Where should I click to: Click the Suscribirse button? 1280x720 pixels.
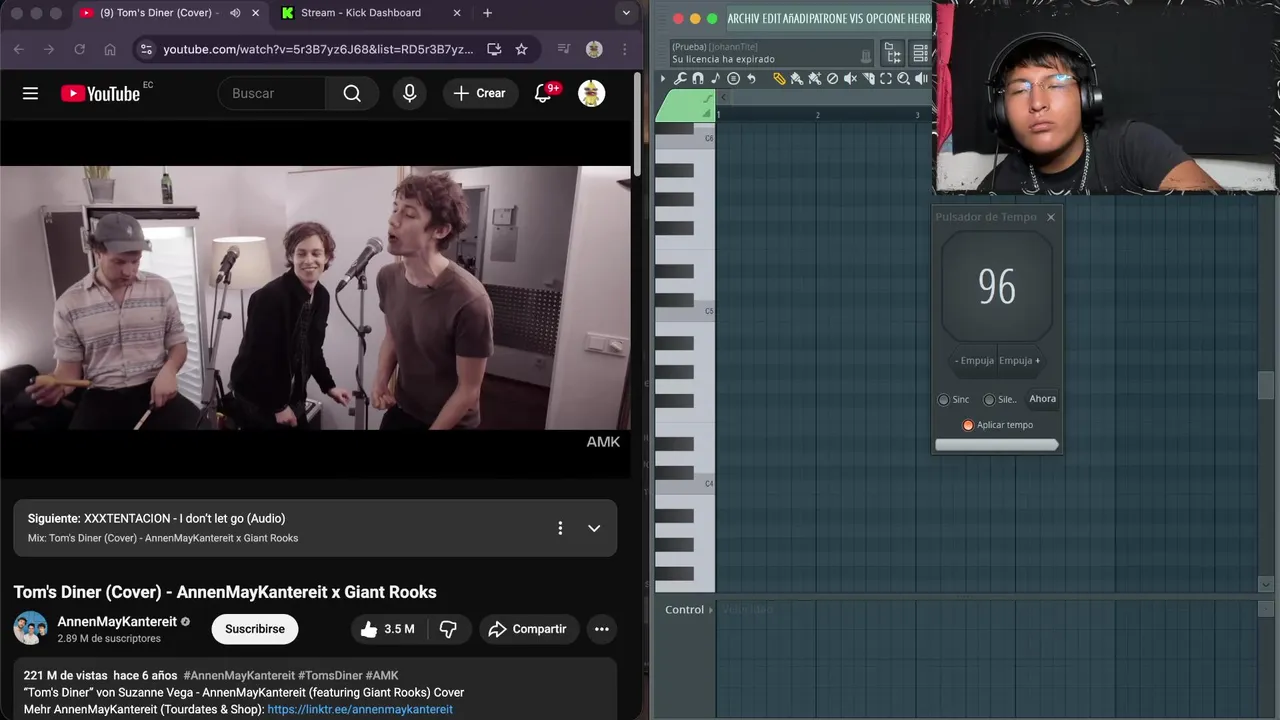255,629
